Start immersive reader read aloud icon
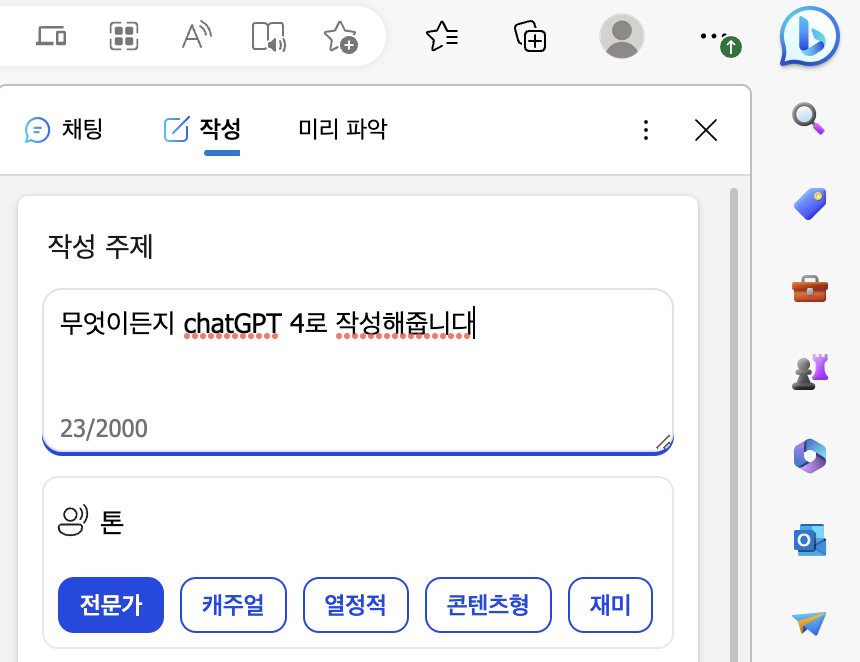The height and width of the screenshot is (662, 860). 269,37
